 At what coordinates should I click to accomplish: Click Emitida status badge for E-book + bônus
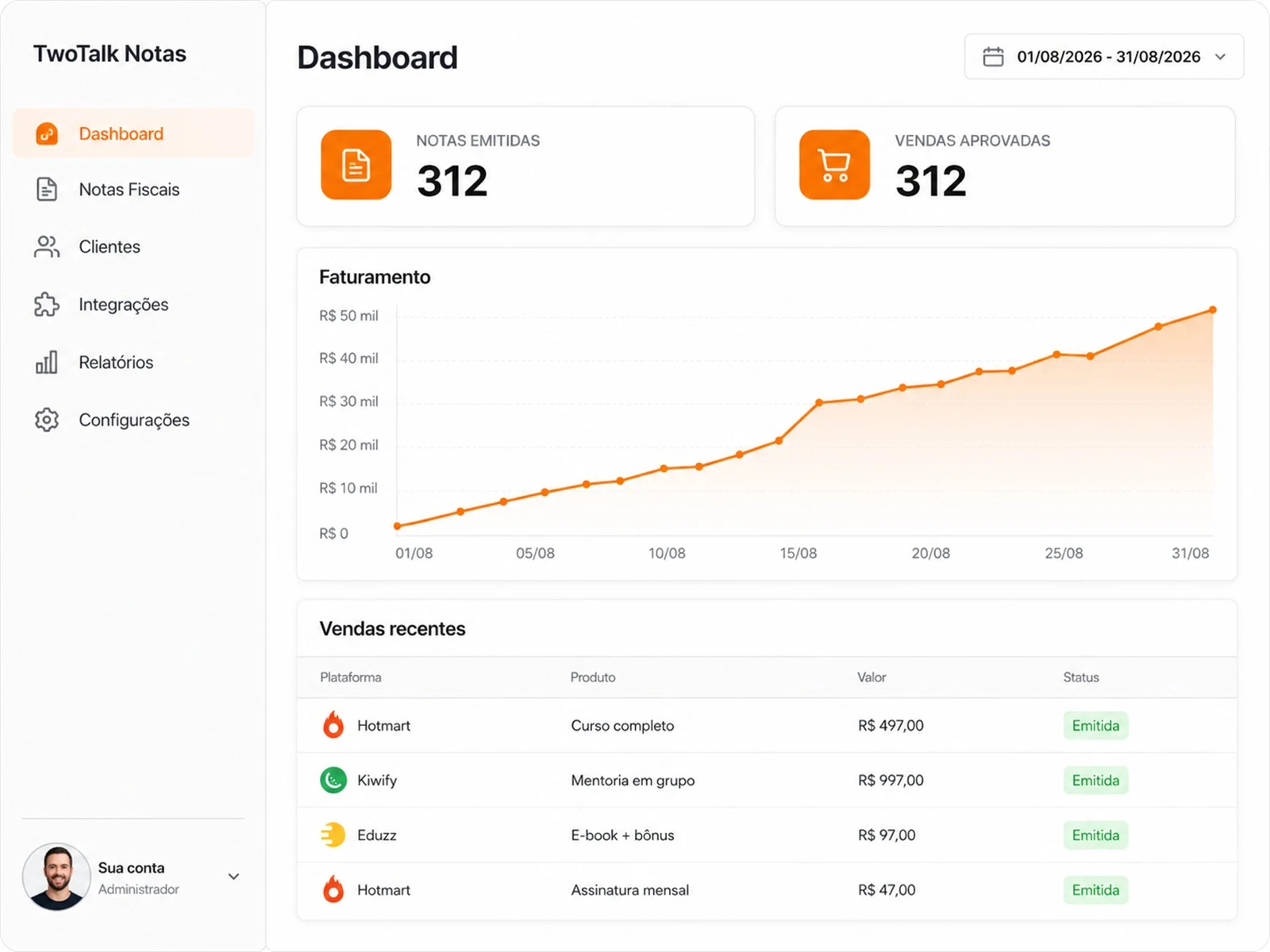[1095, 835]
